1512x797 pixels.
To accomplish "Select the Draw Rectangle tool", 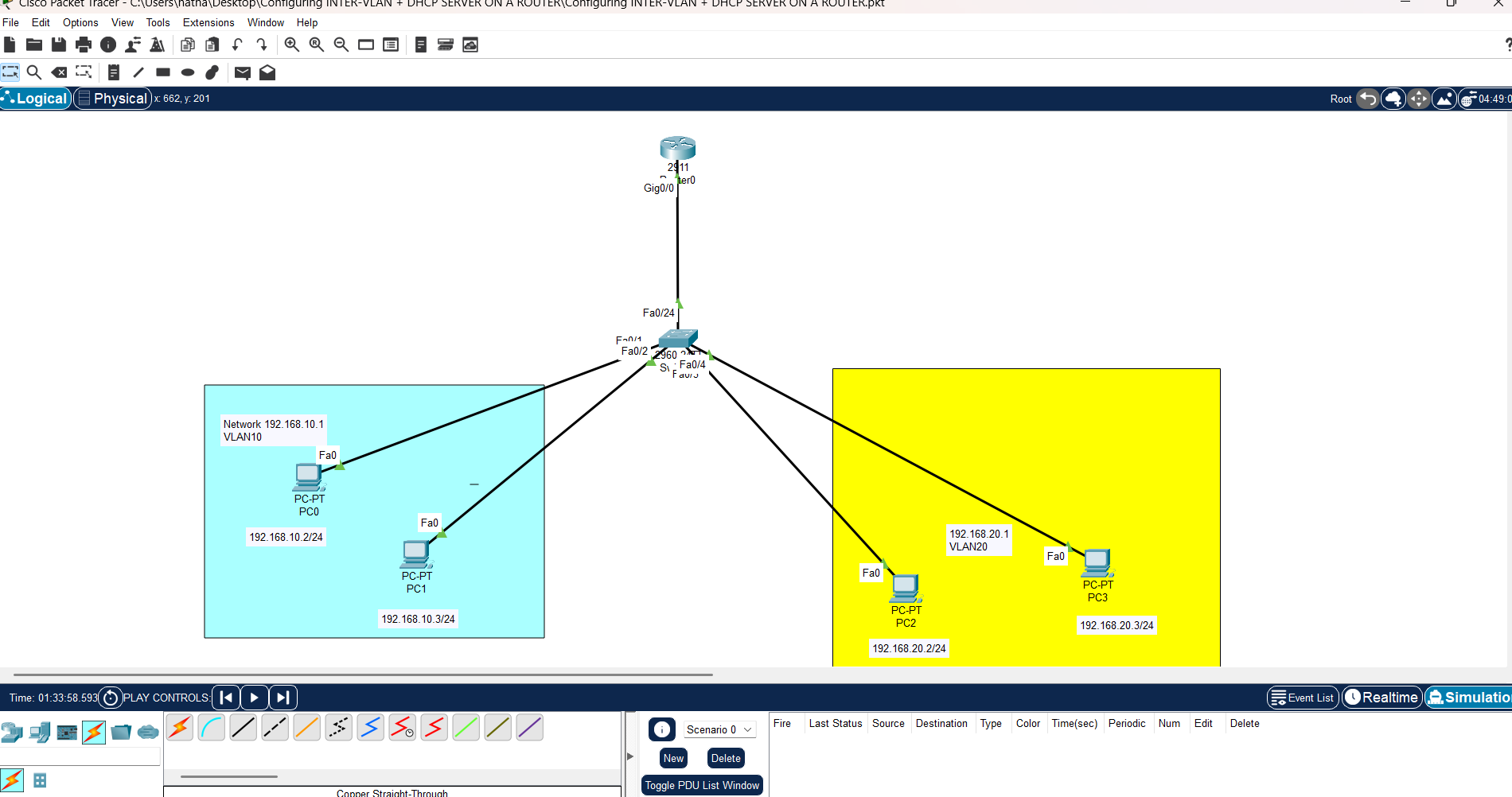I will pos(162,72).
